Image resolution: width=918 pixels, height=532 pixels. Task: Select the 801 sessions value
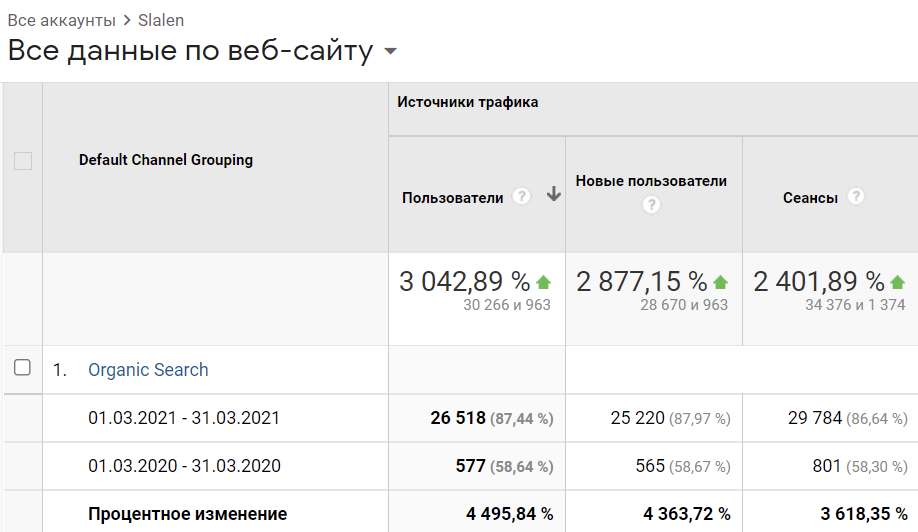[827, 466]
